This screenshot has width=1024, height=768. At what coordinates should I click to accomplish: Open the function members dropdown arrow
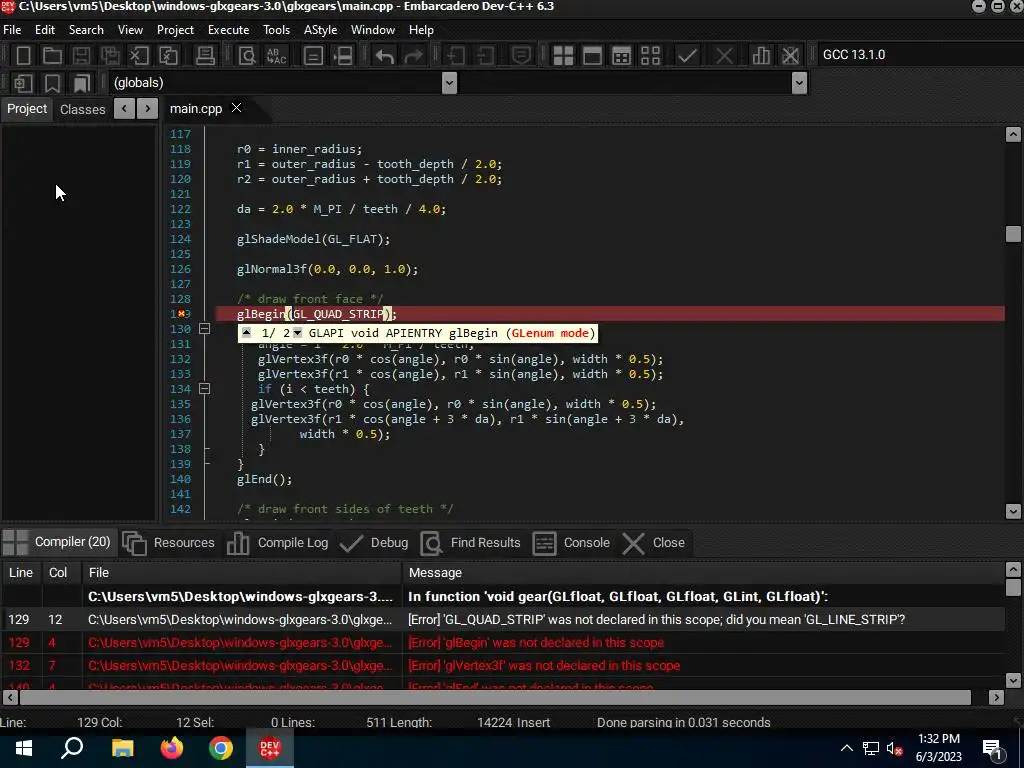799,83
